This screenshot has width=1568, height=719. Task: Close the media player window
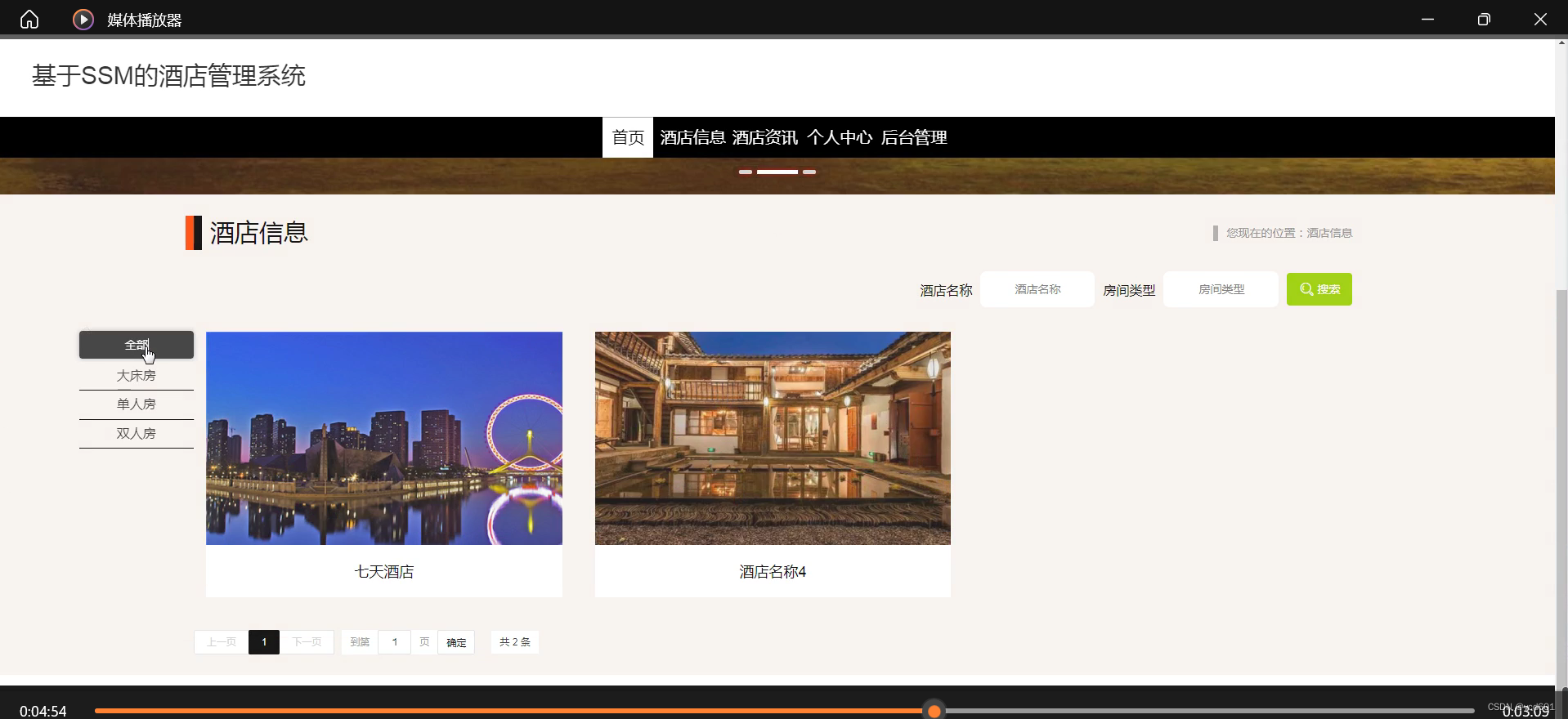(1540, 19)
